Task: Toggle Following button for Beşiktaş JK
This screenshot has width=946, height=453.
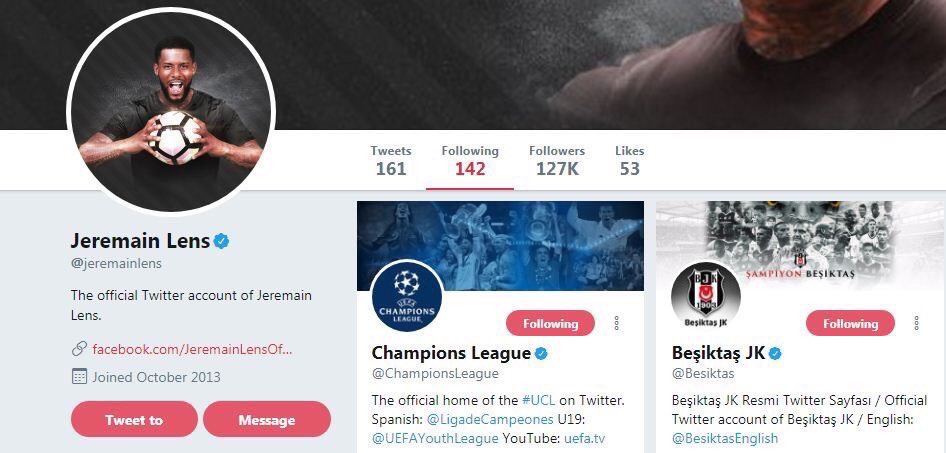Action: 850,323
